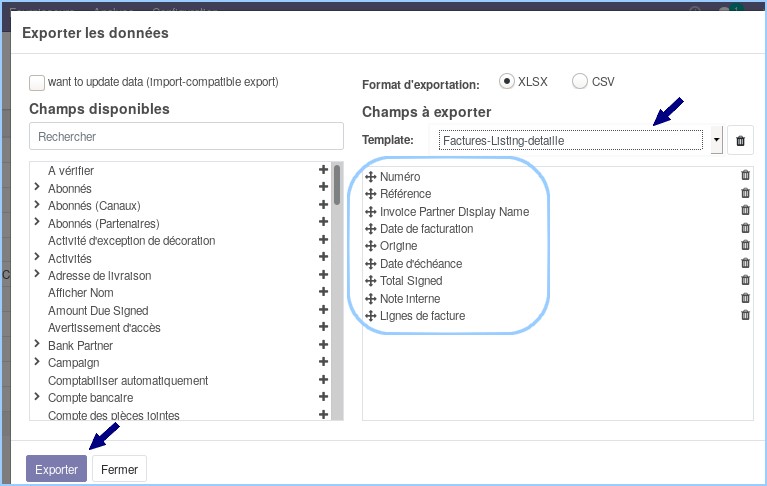Remove Lignes de facture field via trash icon
Image resolution: width=767 pixels, height=486 pixels.
[x=745, y=315]
